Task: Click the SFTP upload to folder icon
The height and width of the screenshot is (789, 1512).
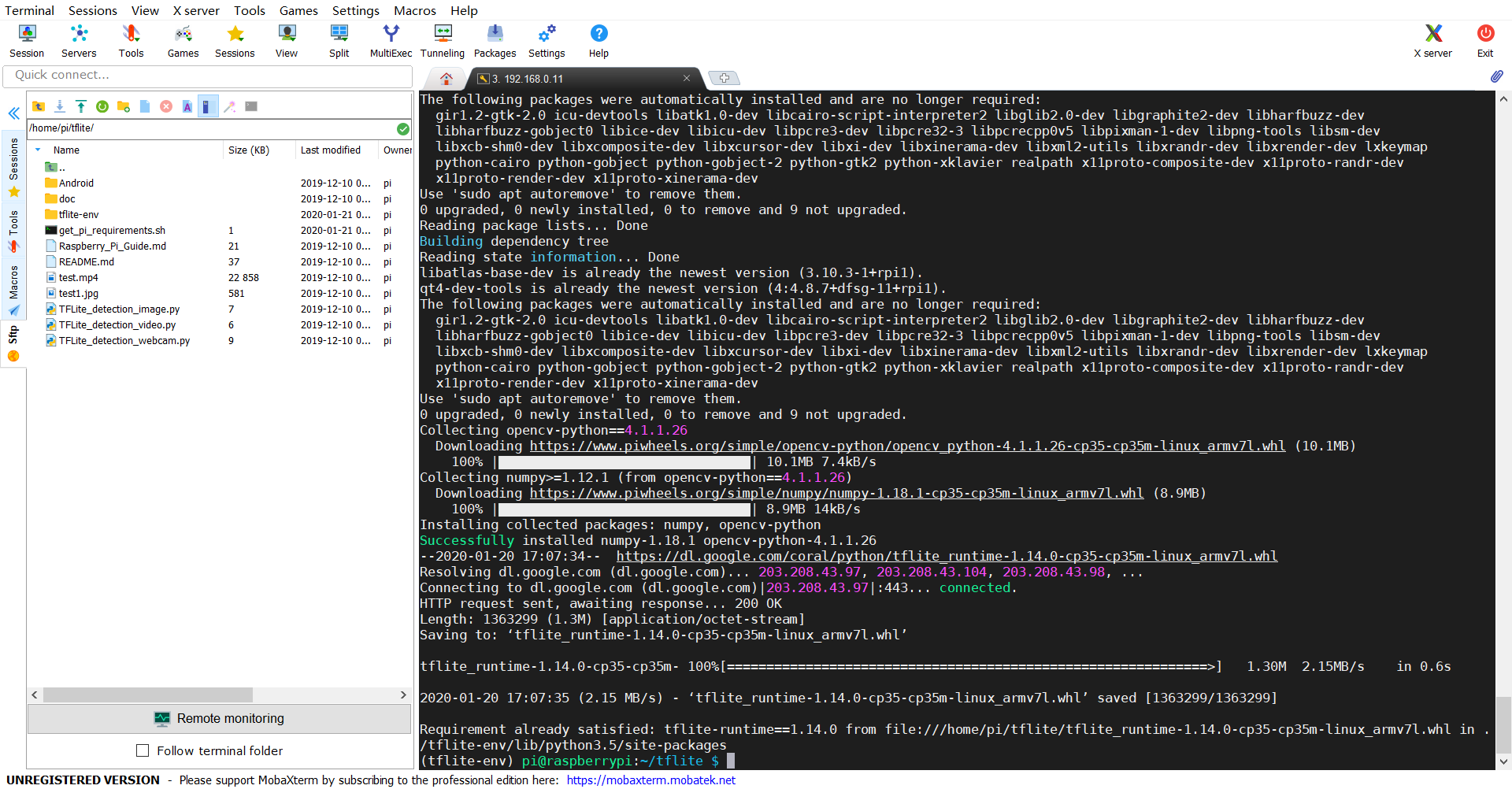Action: [81, 106]
